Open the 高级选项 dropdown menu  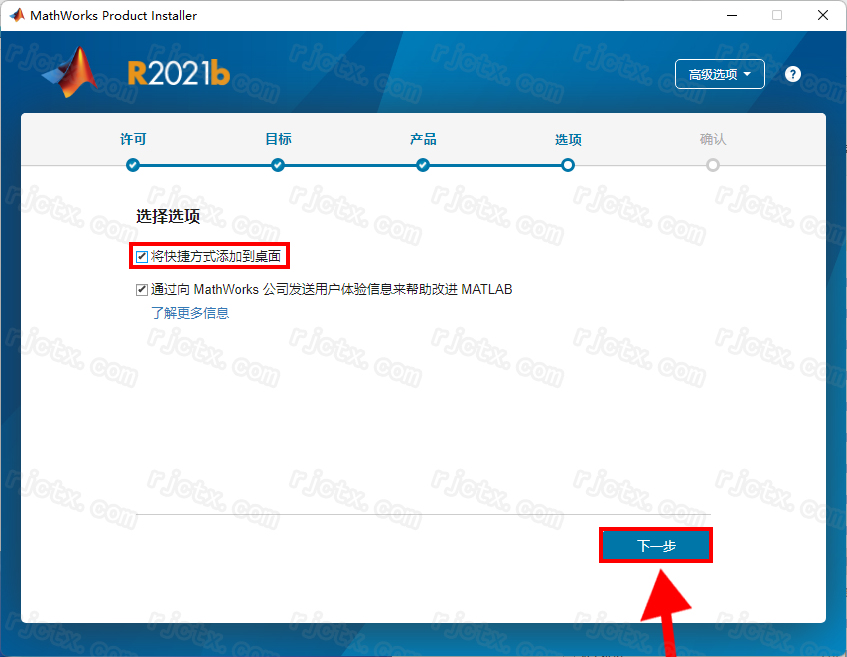720,74
